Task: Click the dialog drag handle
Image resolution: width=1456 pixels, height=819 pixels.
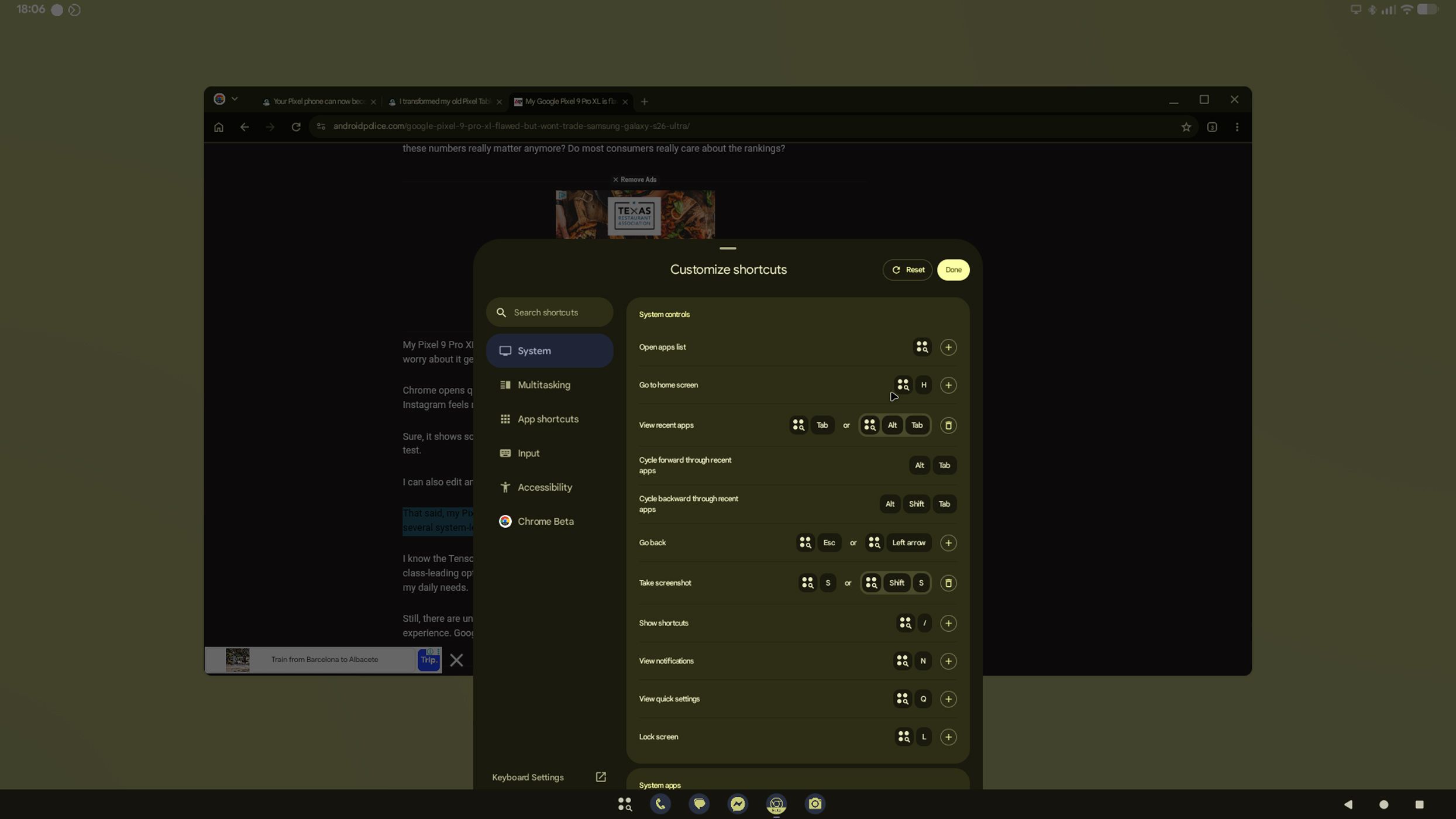Action: 727,249
